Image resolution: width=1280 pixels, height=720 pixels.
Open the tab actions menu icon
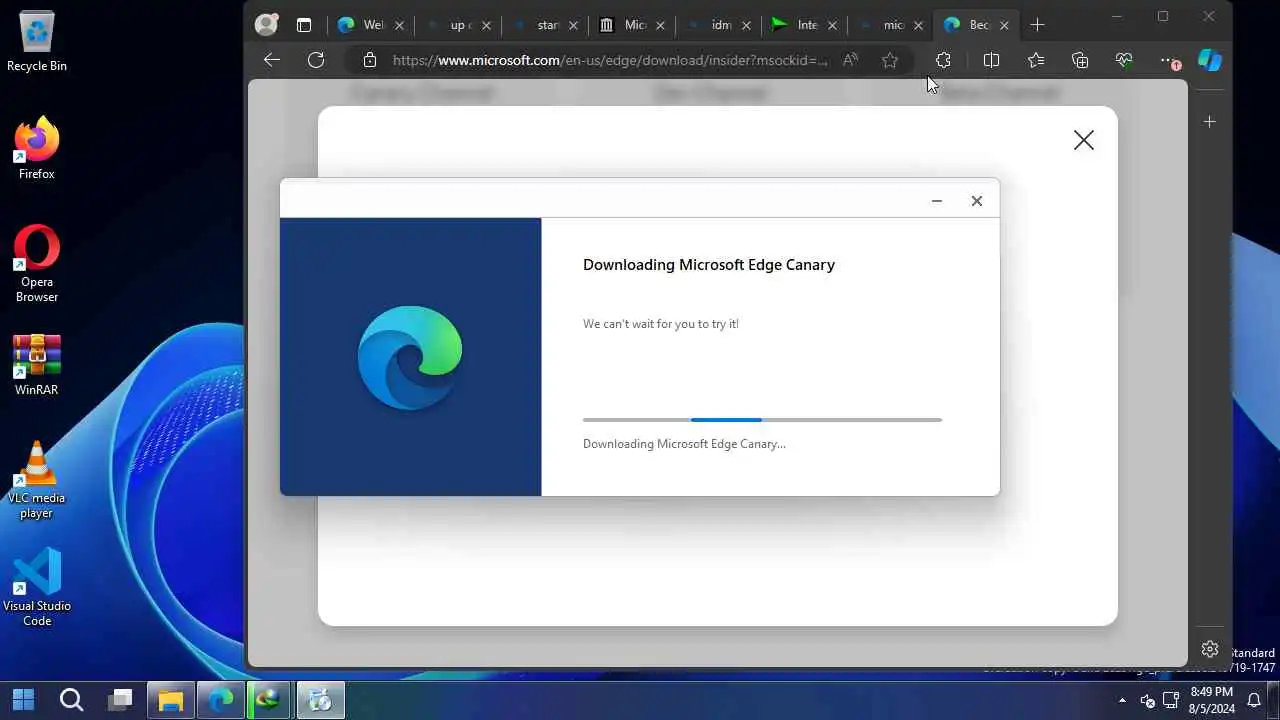tap(304, 25)
